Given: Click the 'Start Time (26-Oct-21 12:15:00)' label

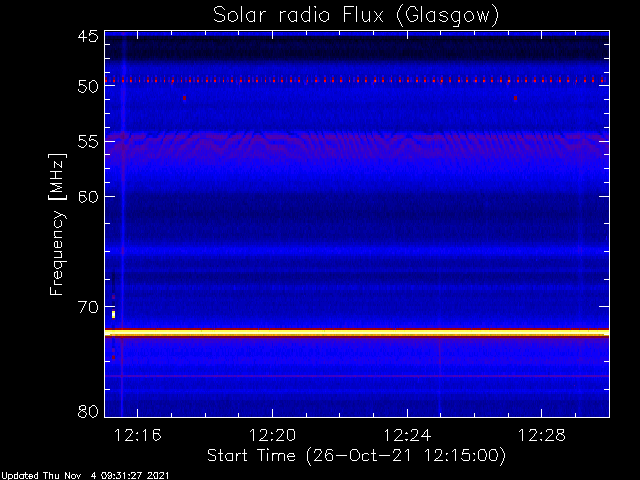Looking at the screenshot, I should pos(356,456).
